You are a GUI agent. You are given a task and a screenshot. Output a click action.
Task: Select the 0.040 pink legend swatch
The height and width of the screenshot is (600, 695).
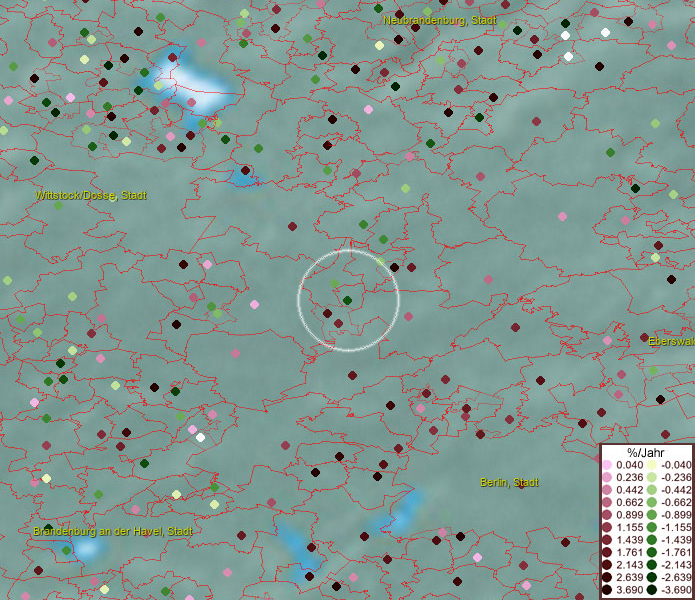(x=607, y=465)
